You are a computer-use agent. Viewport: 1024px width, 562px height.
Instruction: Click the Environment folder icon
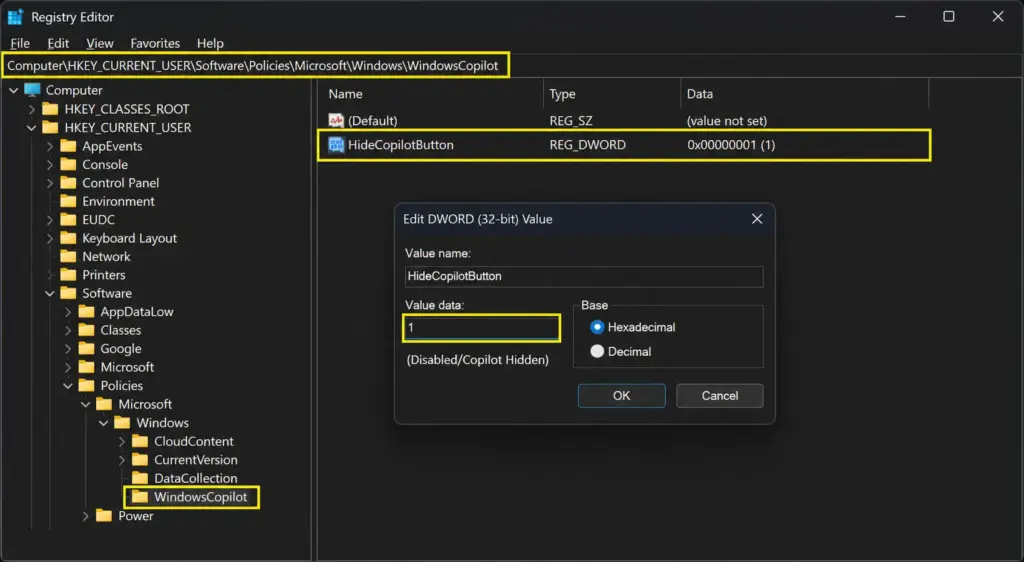[x=69, y=200]
